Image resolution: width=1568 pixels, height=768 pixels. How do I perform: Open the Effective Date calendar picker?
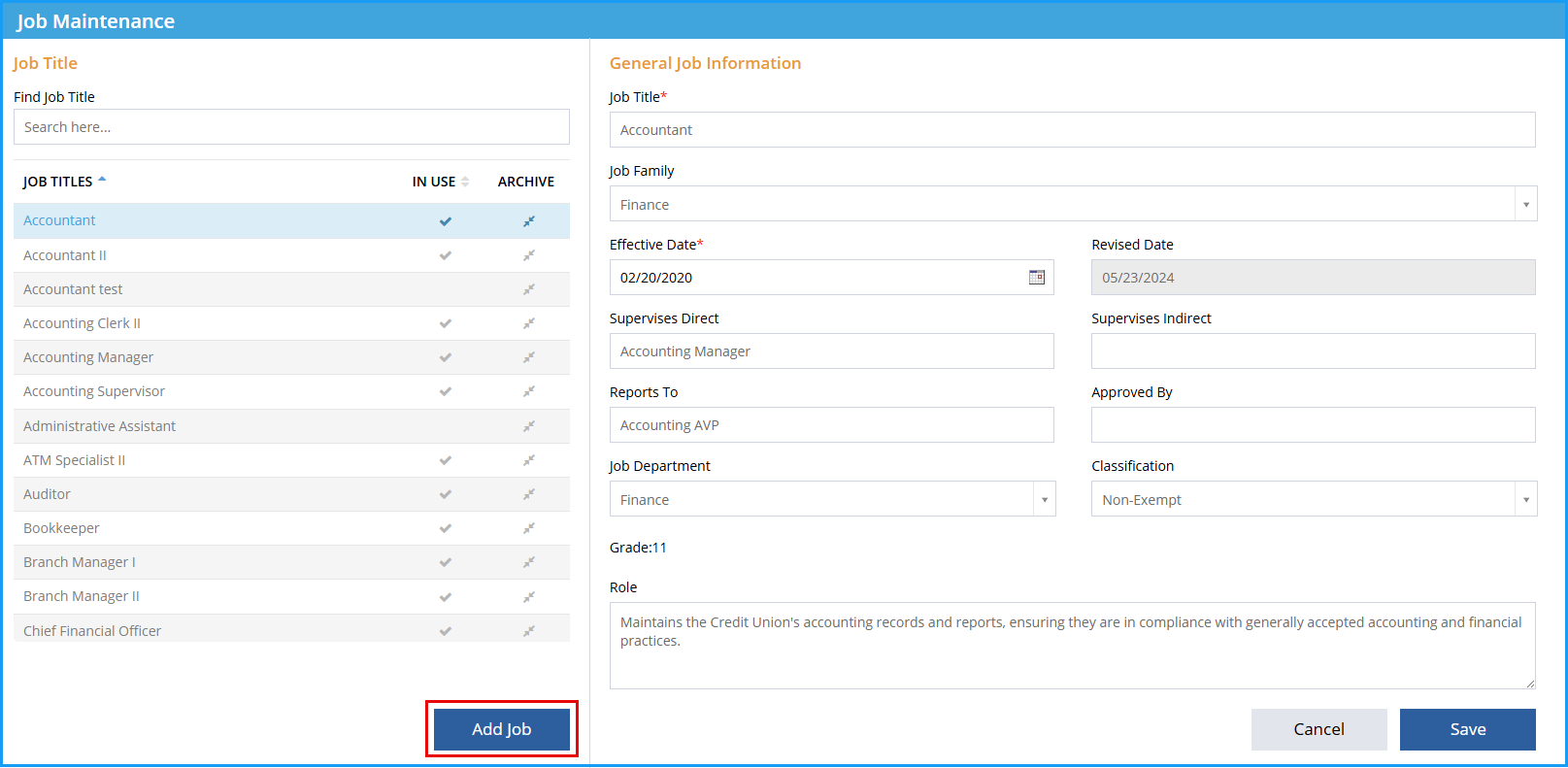pos(1037,278)
